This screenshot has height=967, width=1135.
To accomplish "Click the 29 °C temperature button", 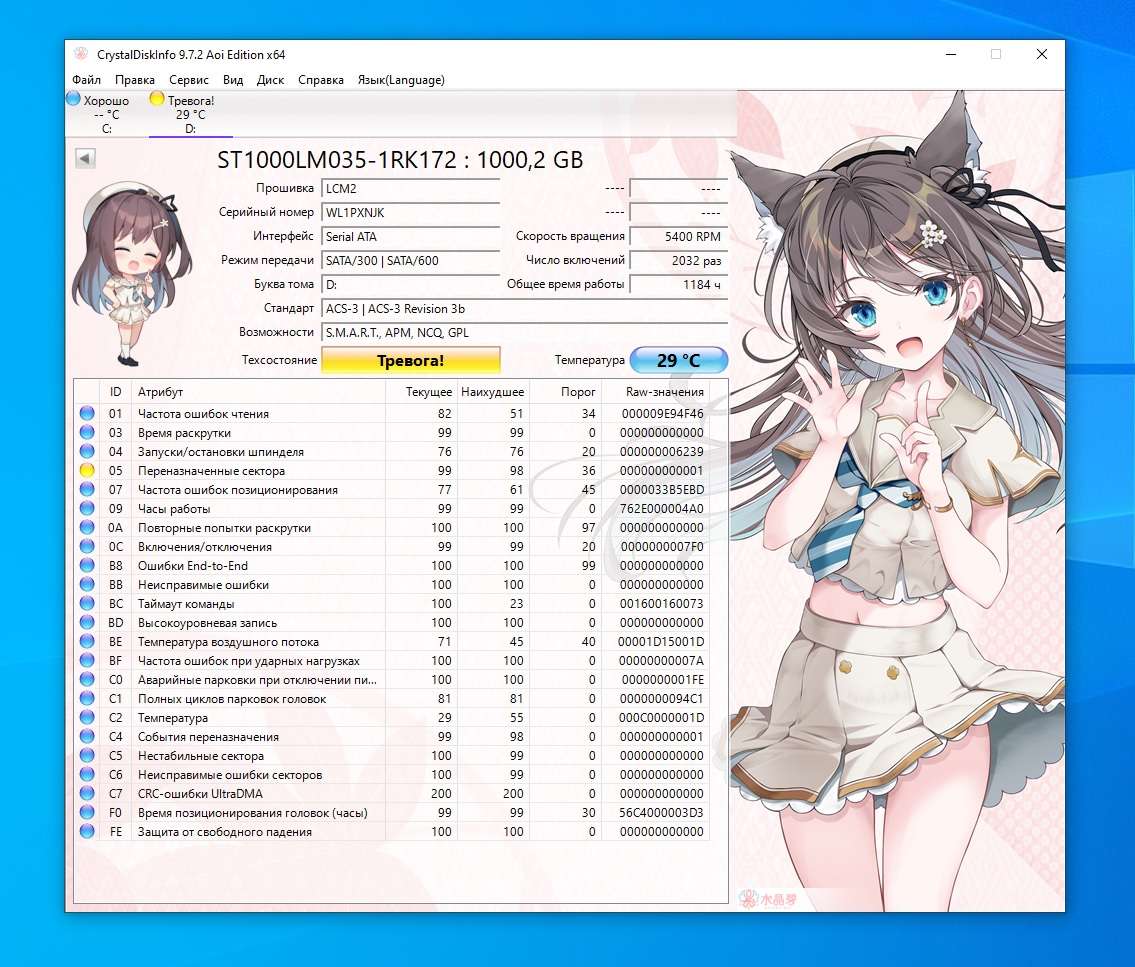I will click(x=678, y=360).
